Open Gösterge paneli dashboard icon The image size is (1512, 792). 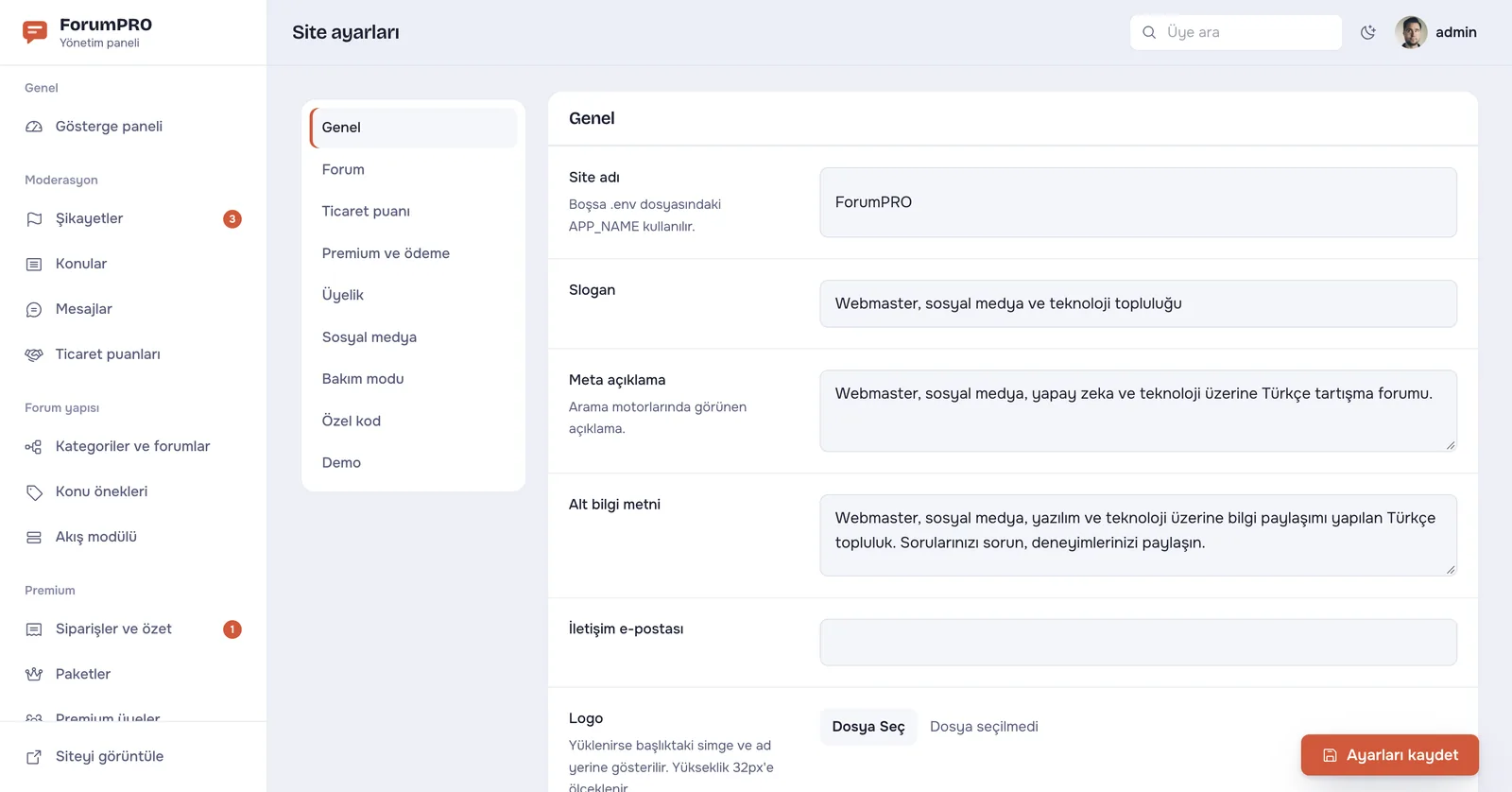34,127
